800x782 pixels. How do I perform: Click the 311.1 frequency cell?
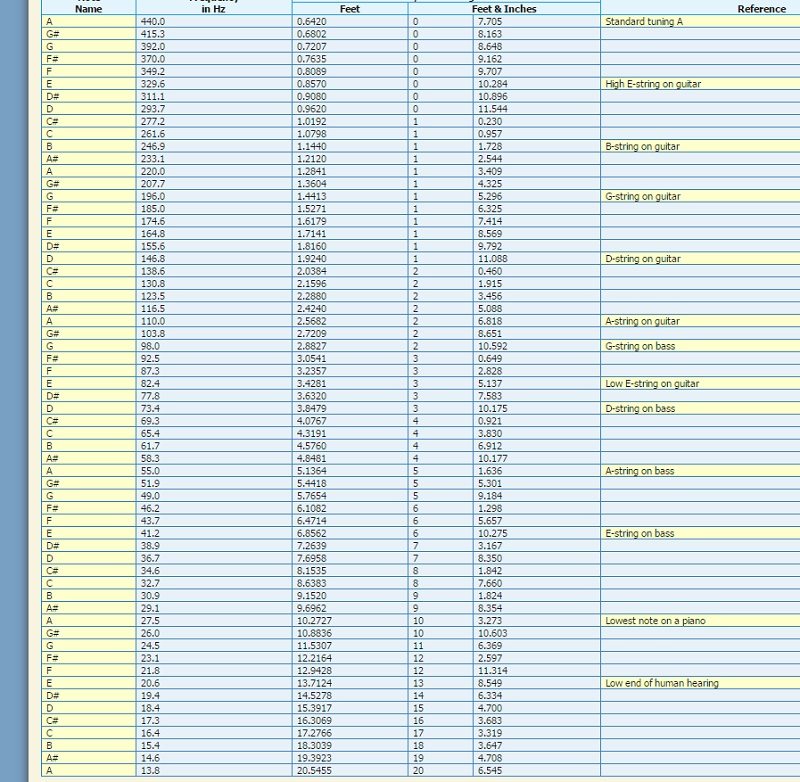tap(214, 96)
